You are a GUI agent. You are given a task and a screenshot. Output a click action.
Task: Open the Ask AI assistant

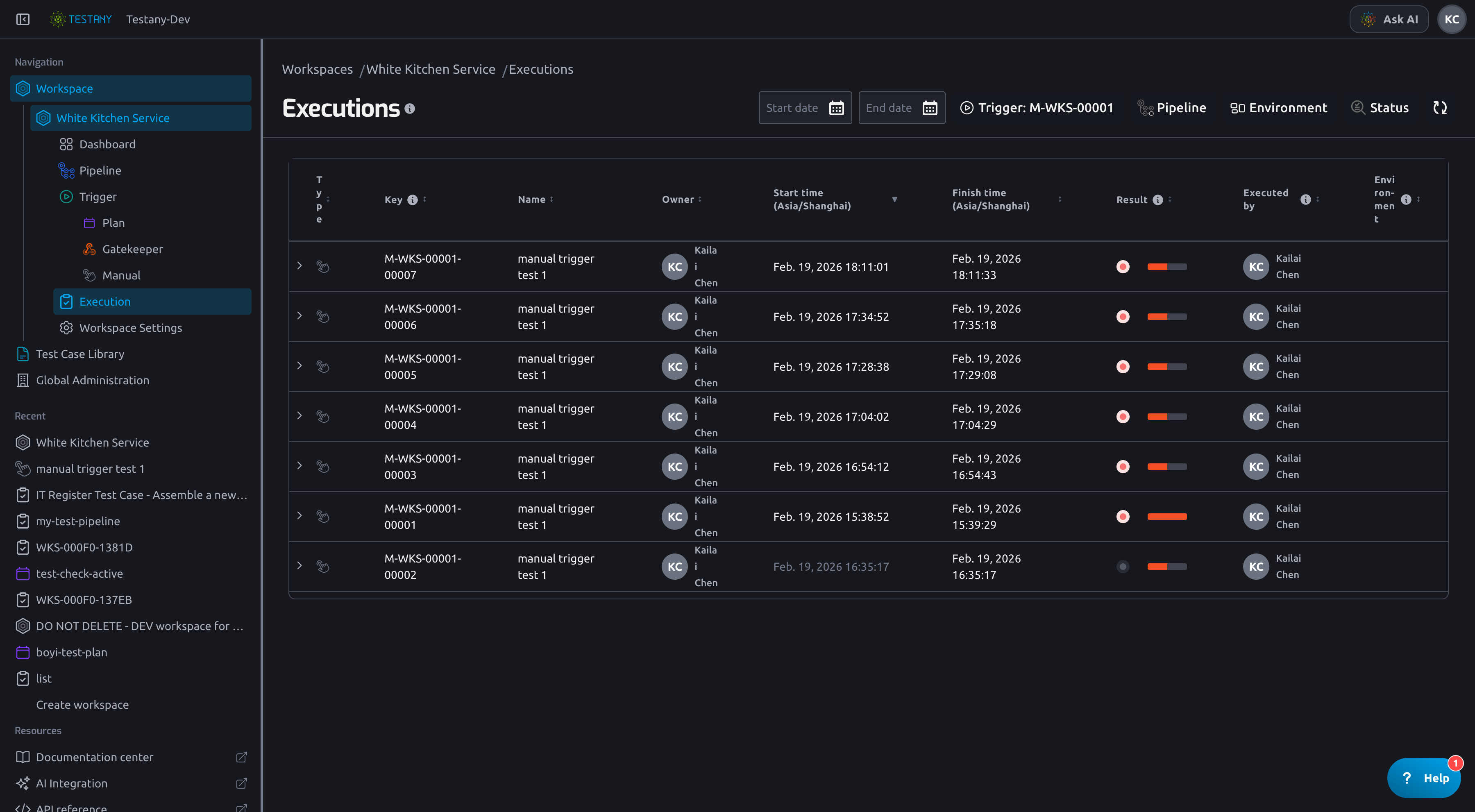pyautogui.click(x=1389, y=20)
